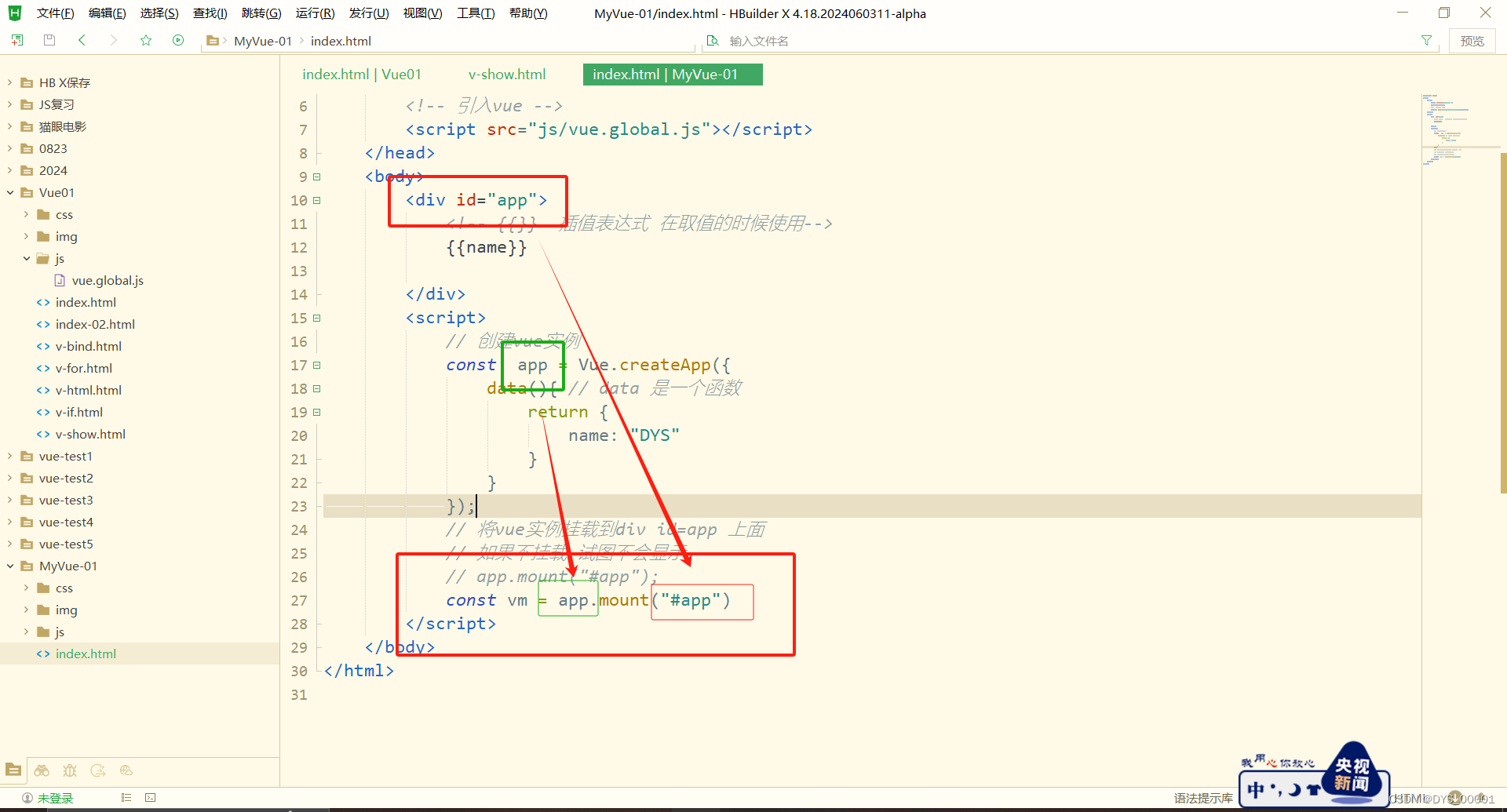The height and width of the screenshot is (812, 1507).
Task: Click the cloud globe panel icon
Action: click(126, 770)
